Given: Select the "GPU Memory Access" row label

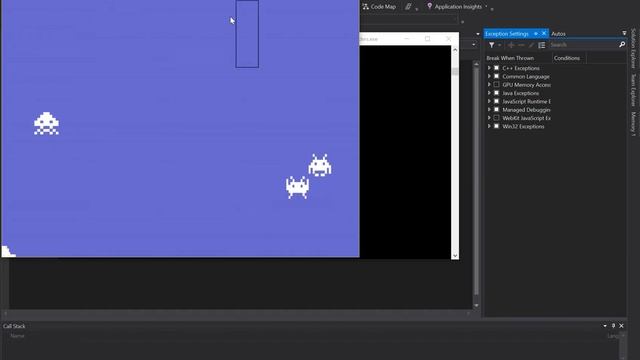Looking at the screenshot, I should [x=527, y=84].
